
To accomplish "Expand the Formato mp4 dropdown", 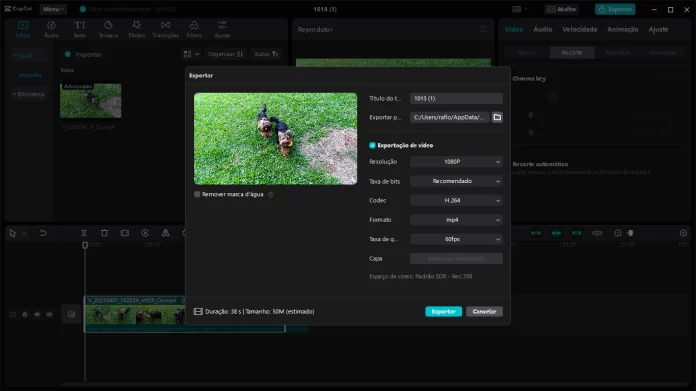I will (x=456, y=220).
